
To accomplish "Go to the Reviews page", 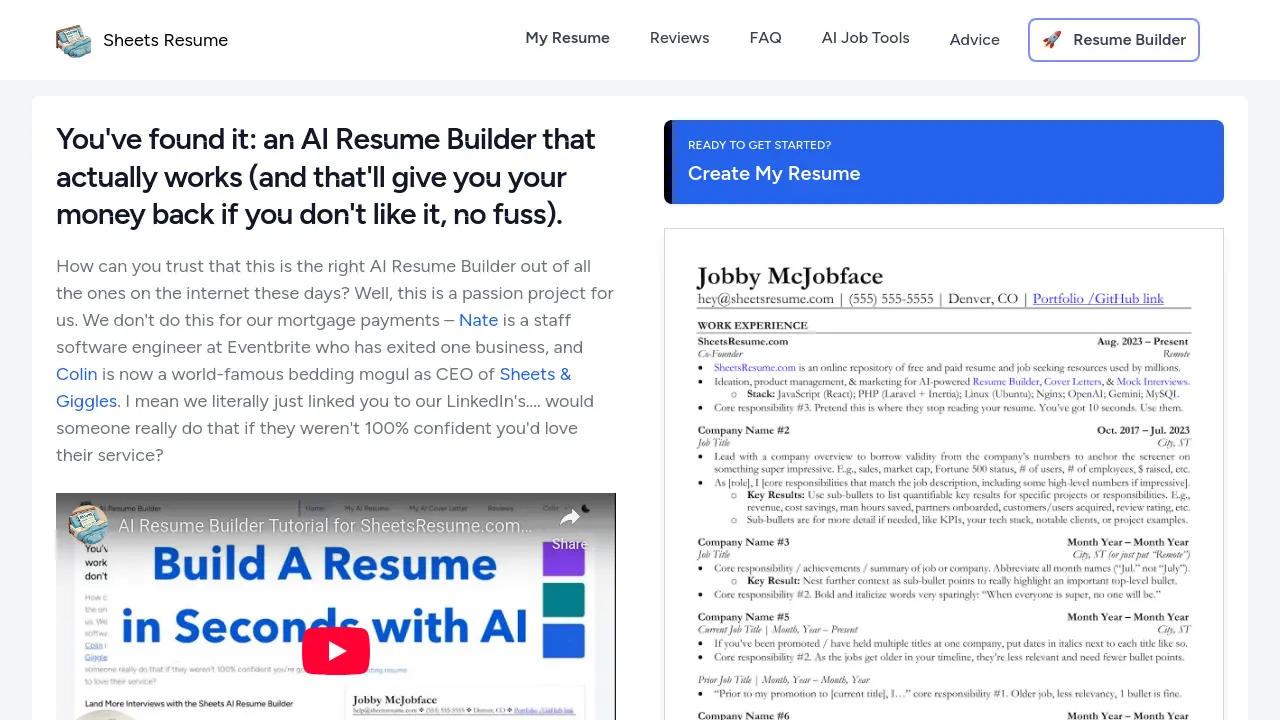I will pos(679,38).
